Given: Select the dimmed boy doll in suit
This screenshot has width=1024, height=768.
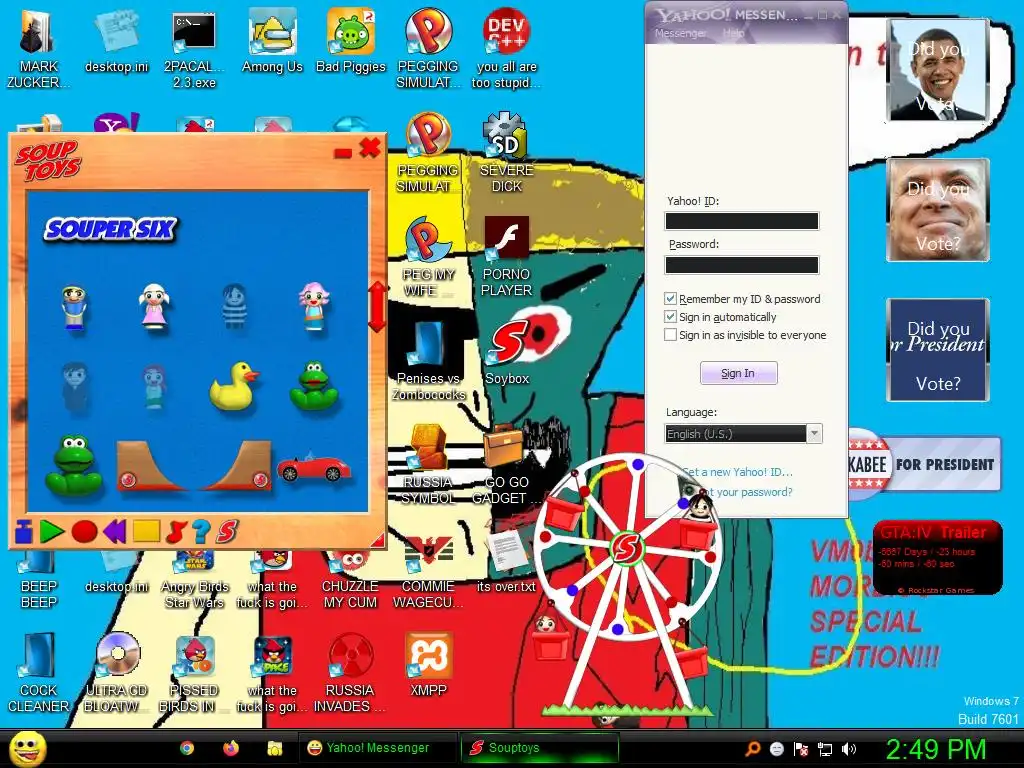Looking at the screenshot, I should tap(75, 387).
